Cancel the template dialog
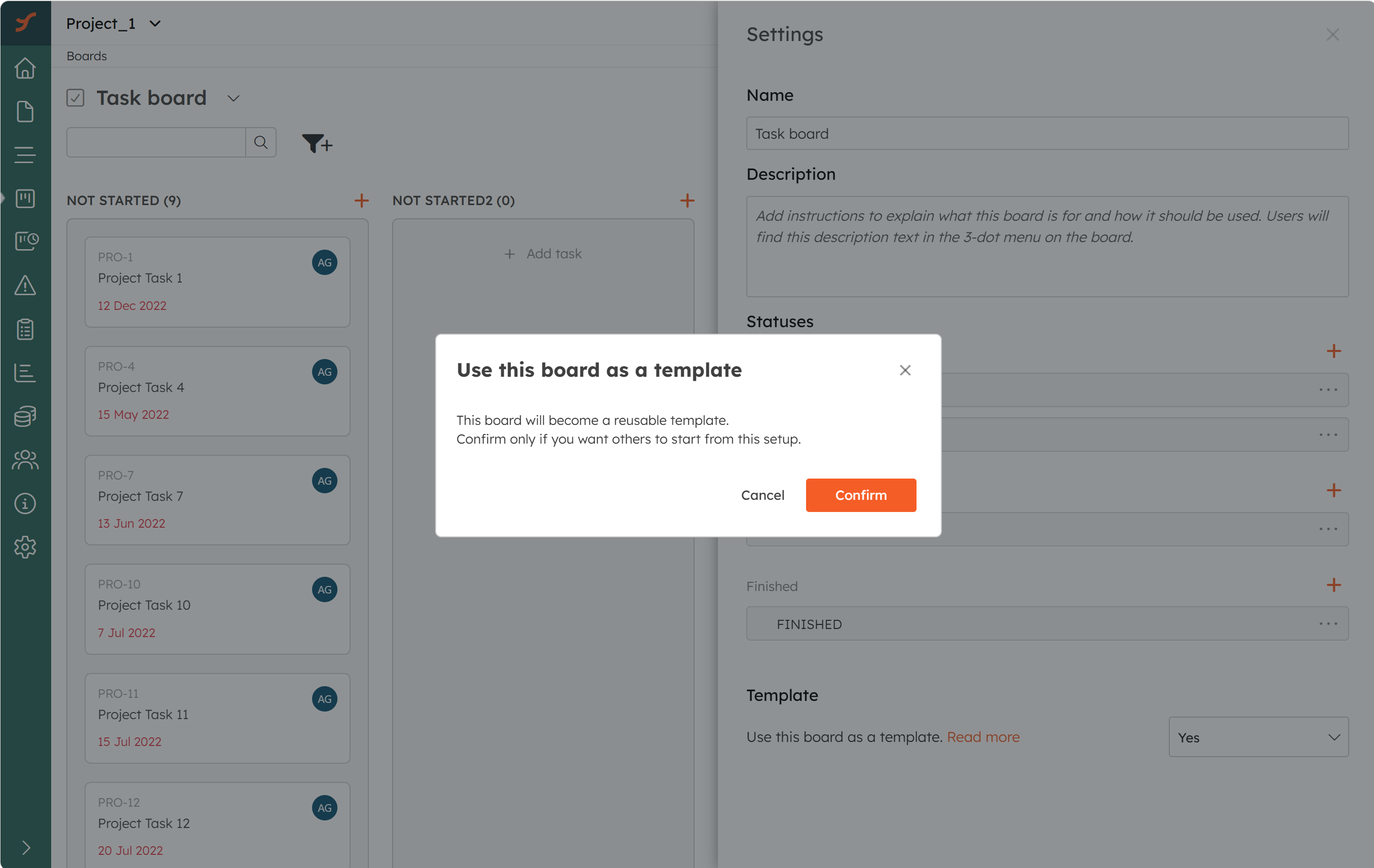Screen dimensions: 1374x868 [x=762, y=495]
